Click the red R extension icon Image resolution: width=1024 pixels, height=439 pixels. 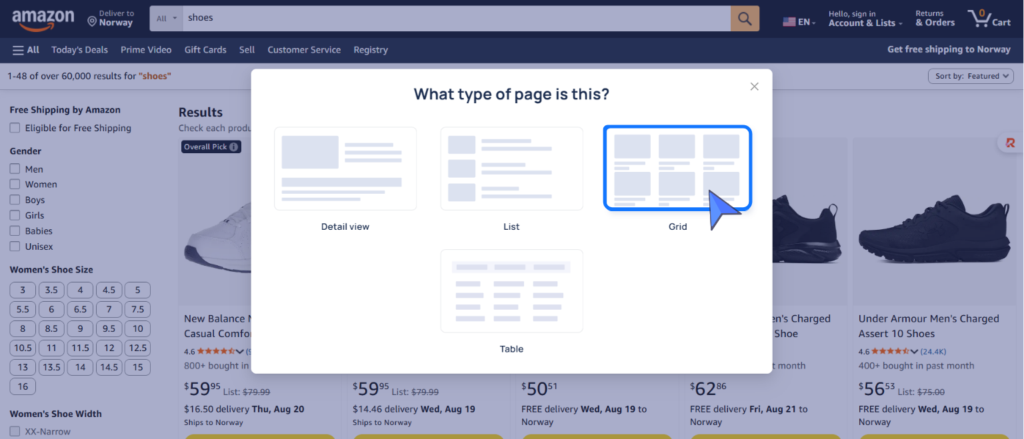click(x=1011, y=143)
